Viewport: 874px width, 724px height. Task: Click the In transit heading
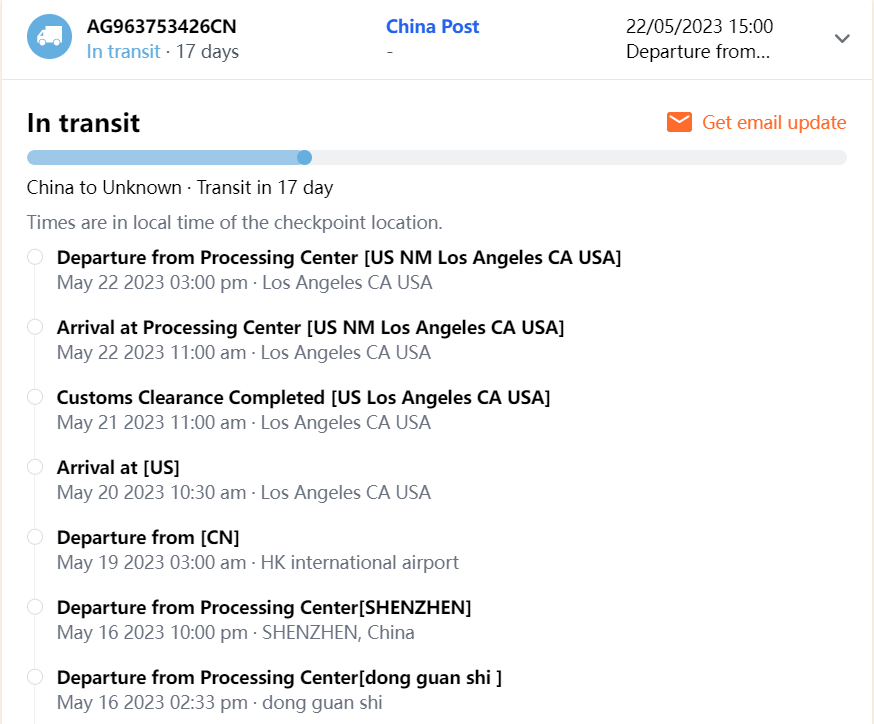[83, 123]
